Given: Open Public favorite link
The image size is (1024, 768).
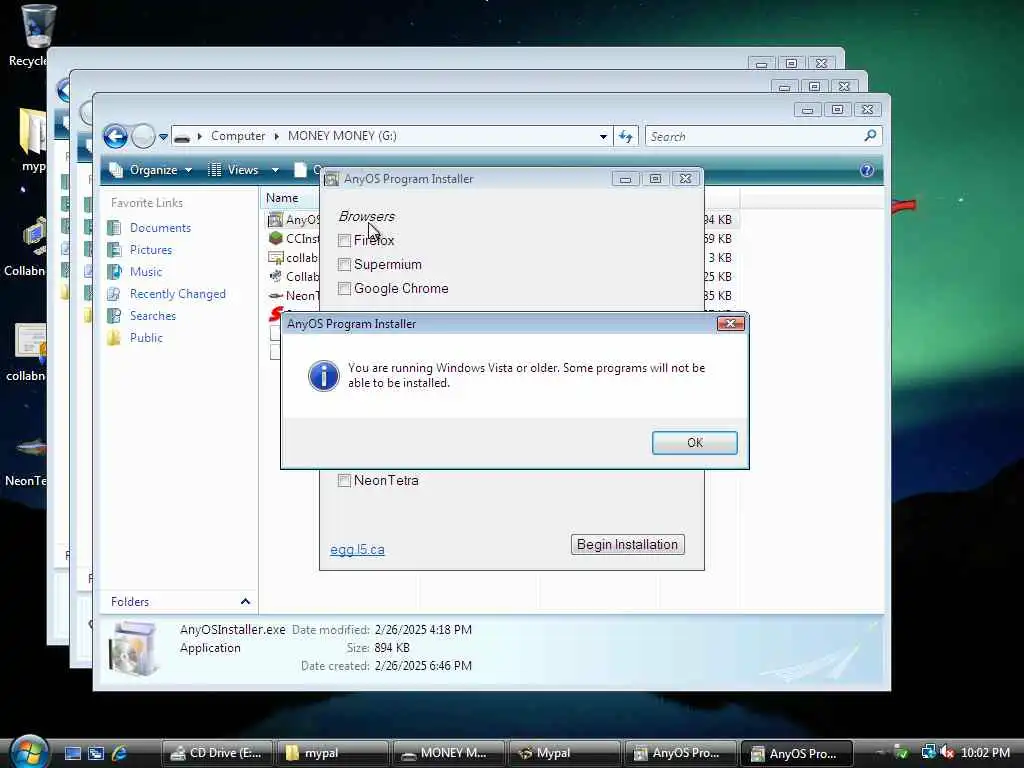Looking at the screenshot, I should (146, 338).
